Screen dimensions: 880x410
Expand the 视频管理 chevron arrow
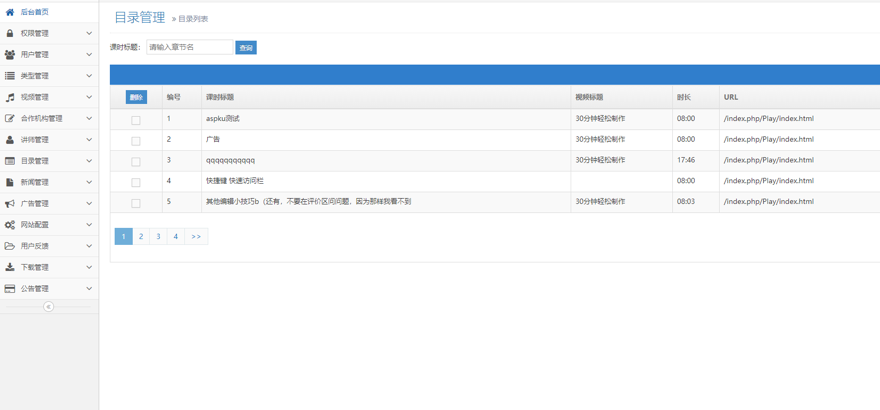point(89,97)
